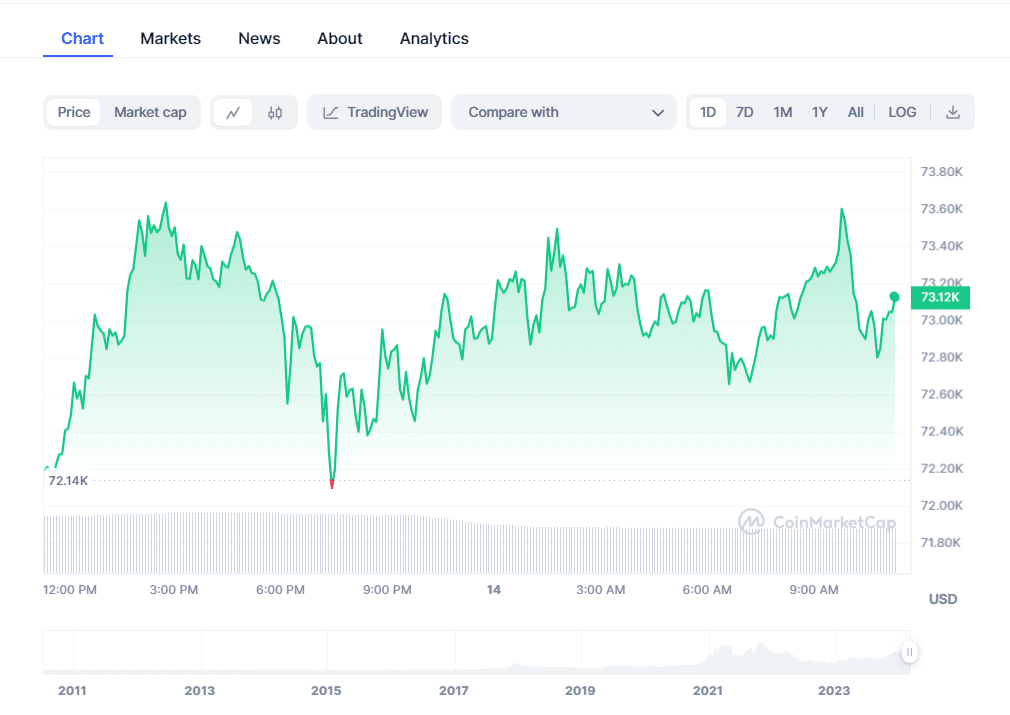The height and width of the screenshot is (715, 1010).
Task: Switch the chart to candlestick view
Action: (275, 112)
